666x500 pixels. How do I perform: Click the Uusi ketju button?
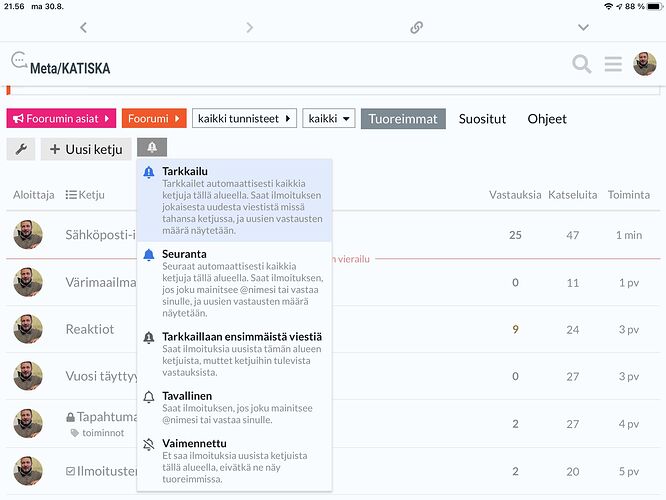pyautogui.click(x=86, y=149)
